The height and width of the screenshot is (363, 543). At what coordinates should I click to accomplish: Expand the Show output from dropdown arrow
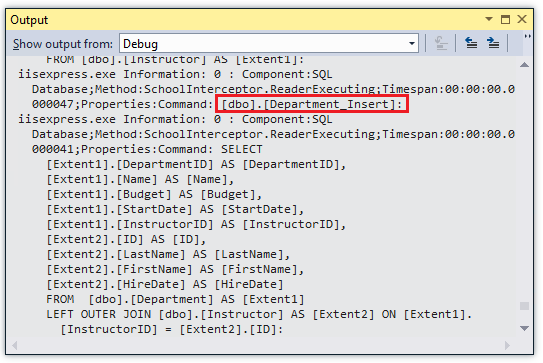[412, 44]
